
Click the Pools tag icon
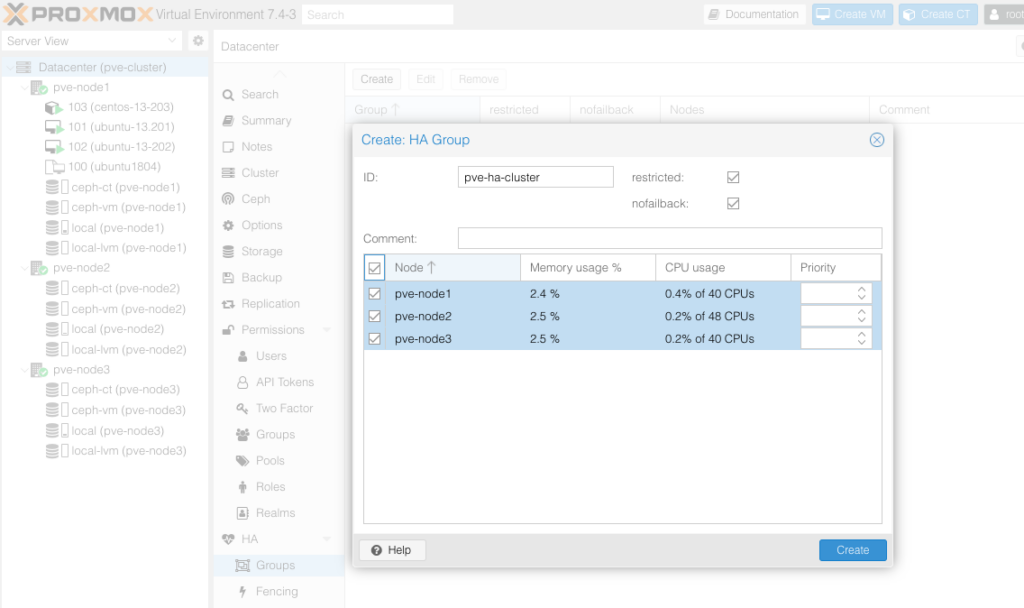tap(242, 460)
